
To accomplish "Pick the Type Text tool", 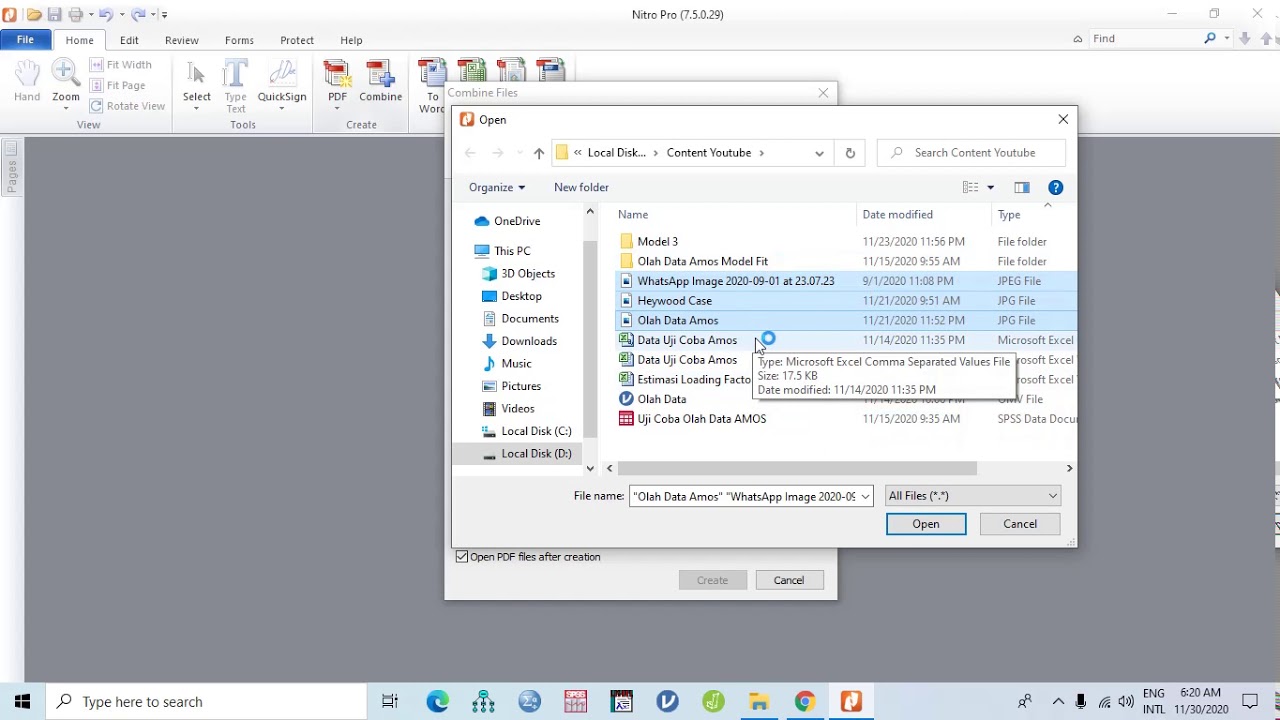I will pyautogui.click(x=235, y=85).
